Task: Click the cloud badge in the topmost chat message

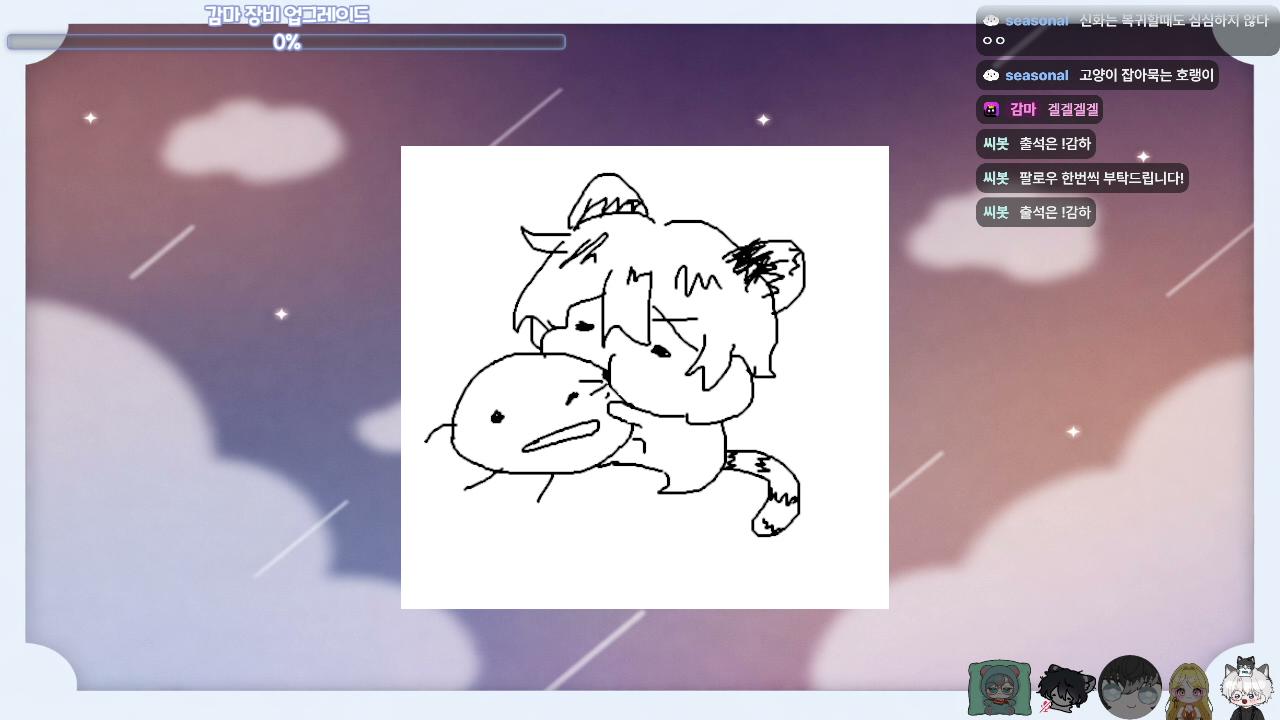Action: tap(991, 20)
